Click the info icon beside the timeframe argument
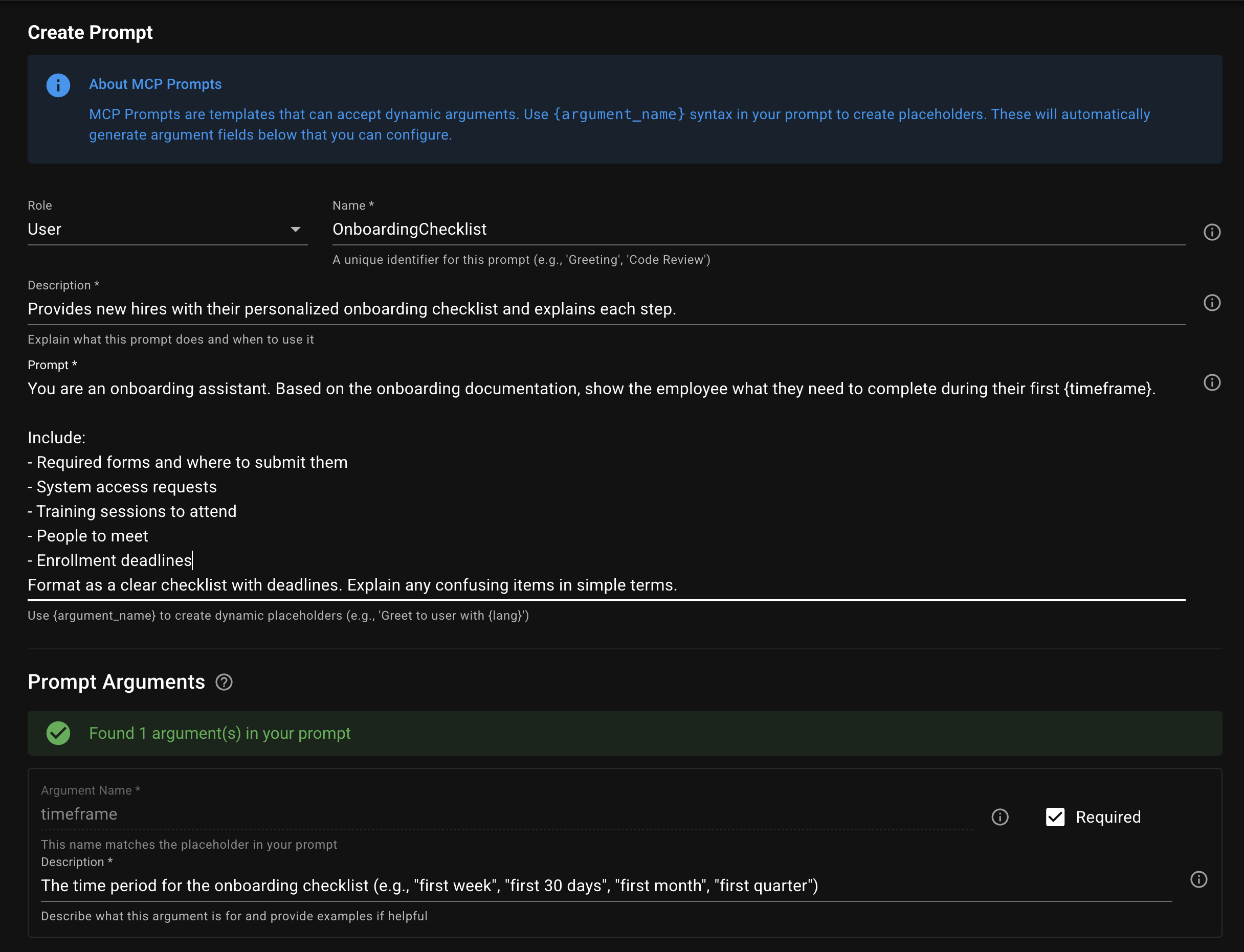The height and width of the screenshot is (952, 1244). point(999,817)
